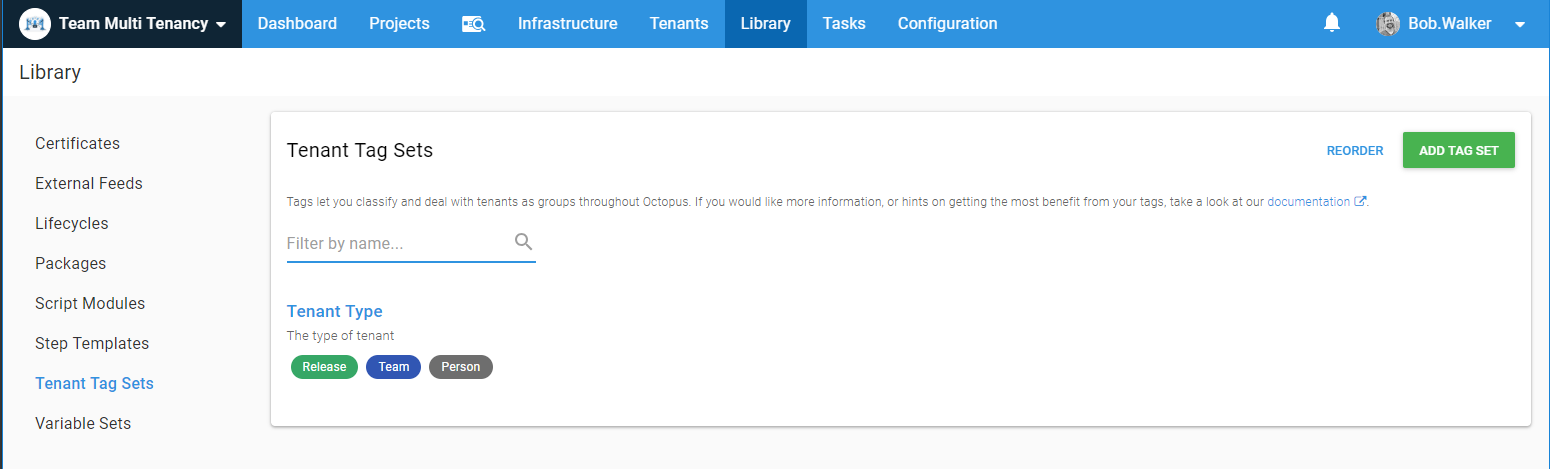
Task: Select the green Release tag
Action: coord(324,367)
